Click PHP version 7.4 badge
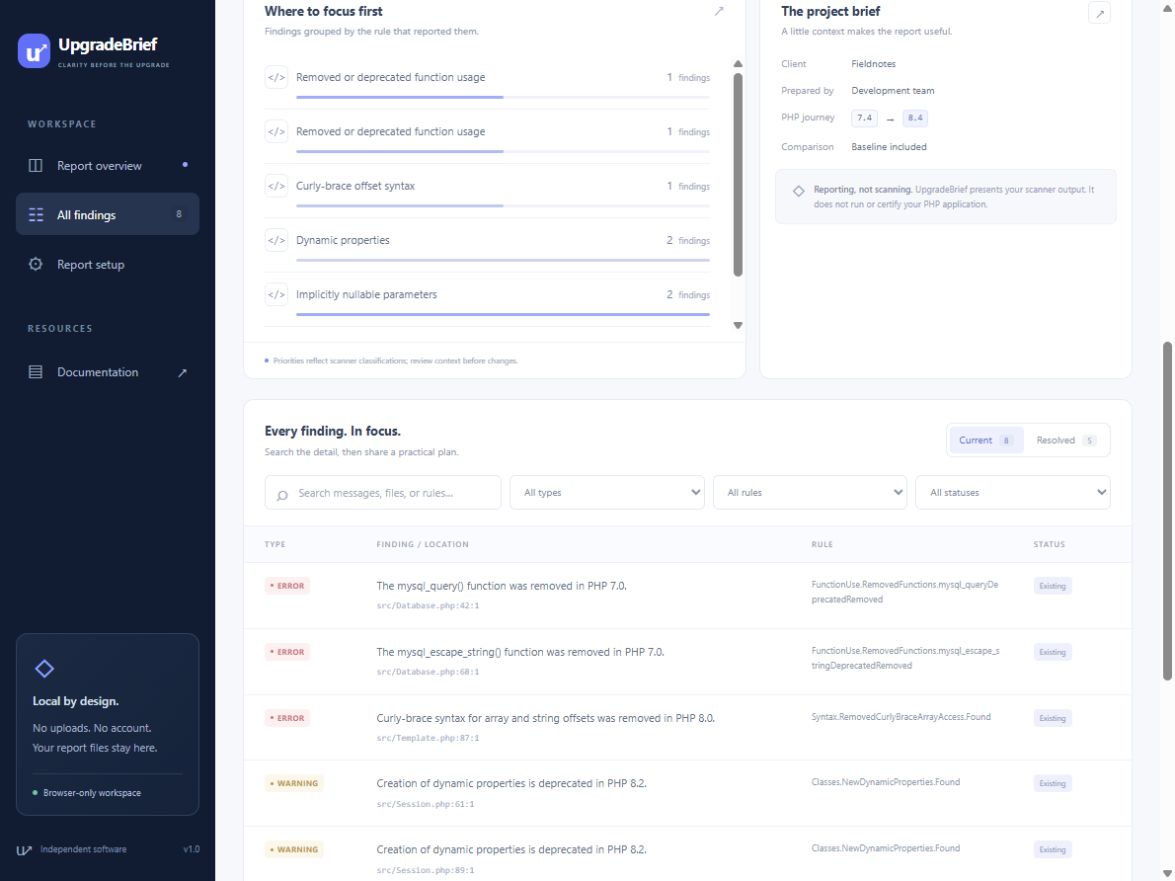1175x881 pixels. pyautogui.click(x=864, y=118)
